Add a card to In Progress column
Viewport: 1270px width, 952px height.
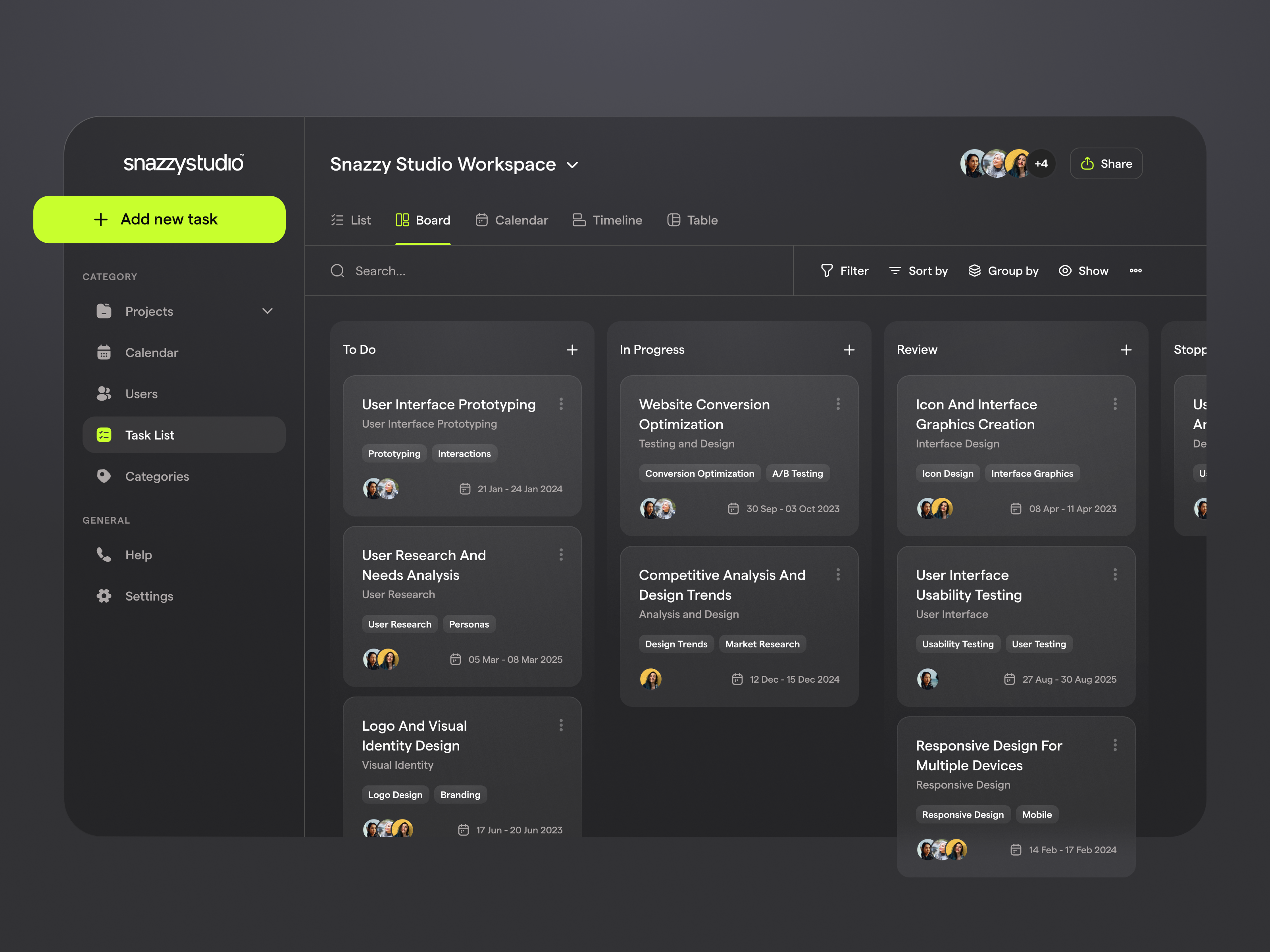849,350
